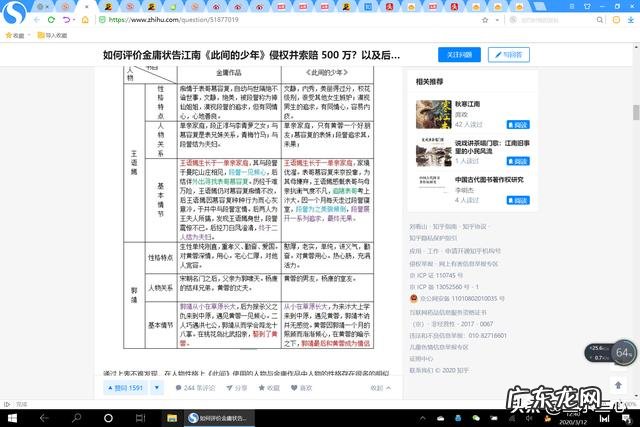Screen dimensions: 640x427
Task: Click the 金庸作品 table header cell
Action: [x=229, y=73]
